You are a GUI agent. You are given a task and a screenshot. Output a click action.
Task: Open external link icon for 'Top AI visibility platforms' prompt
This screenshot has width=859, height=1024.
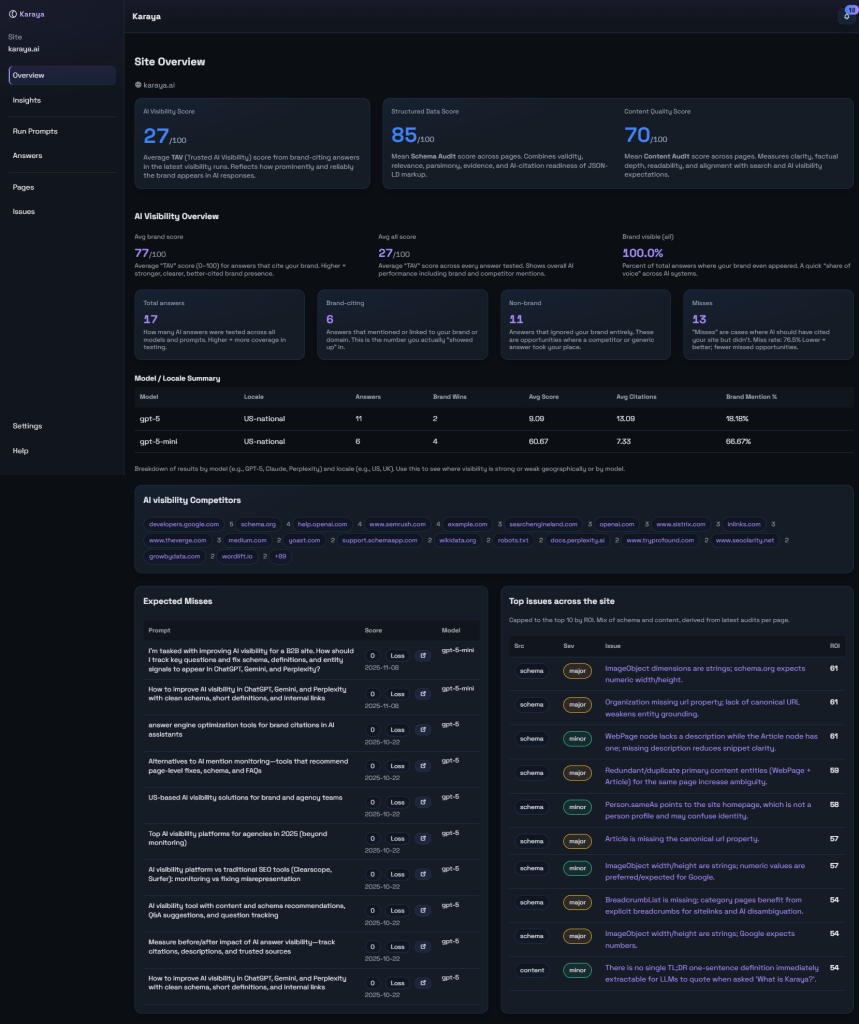423,838
